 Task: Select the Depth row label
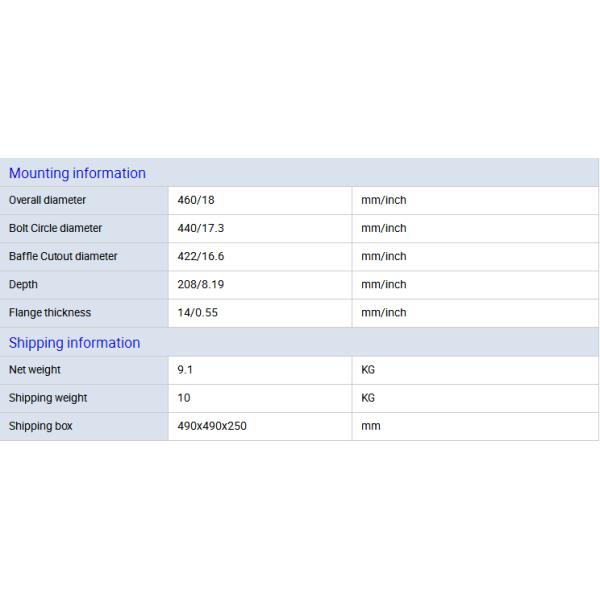(x=23, y=284)
